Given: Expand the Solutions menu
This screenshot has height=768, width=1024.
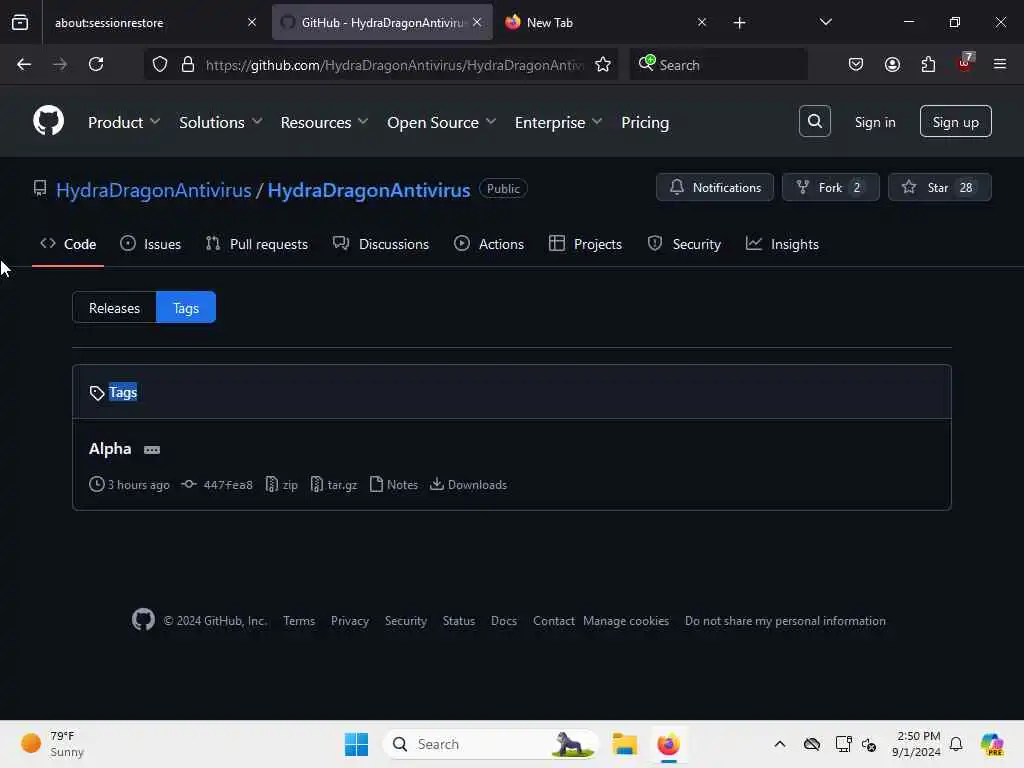Looking at the screenshot, I should tap(220, 122).
